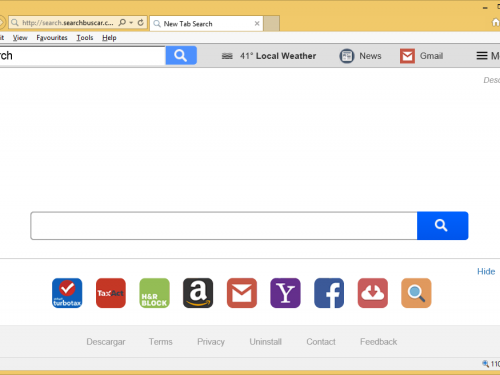Click the zoom level magnifier in status bar
The height and width of the screenshot is (375, 500).
(485, 364)
